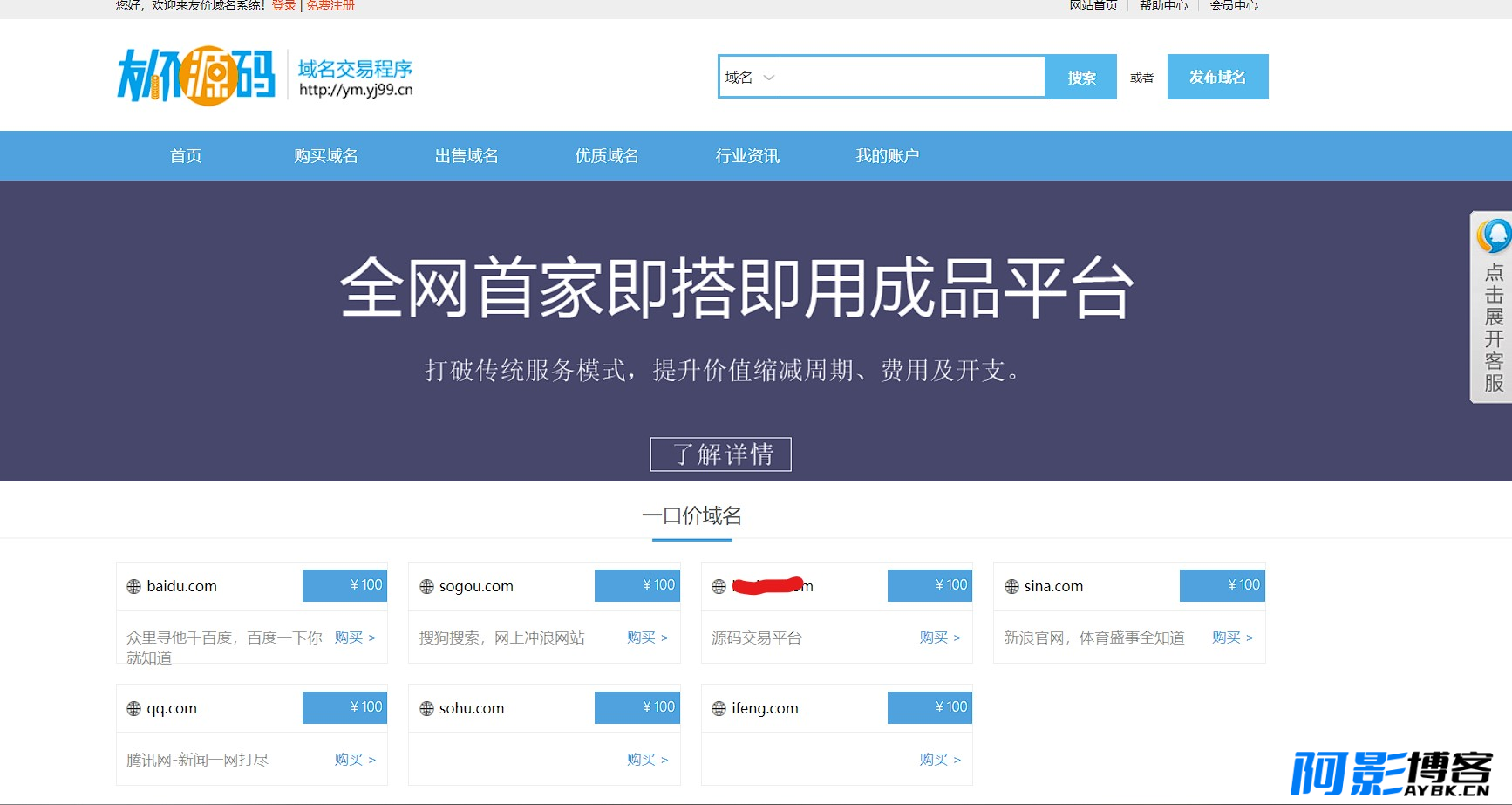Click the globe icon beside ifeng.com
This screenshot has width=1512, height=805.
pos(719,709)
